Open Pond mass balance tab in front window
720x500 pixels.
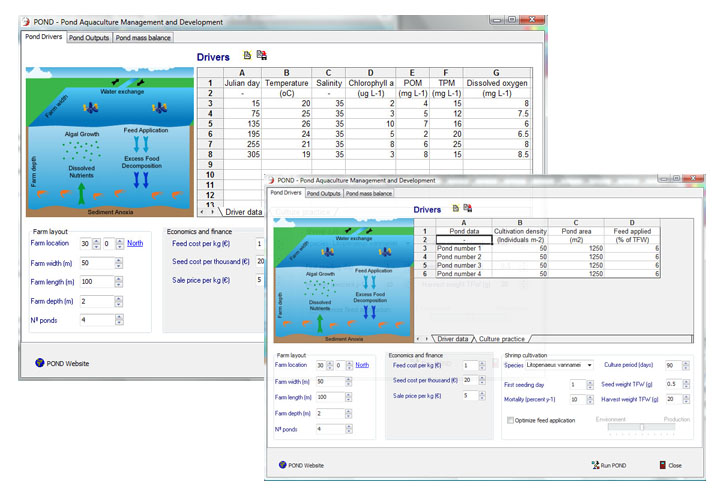(369, 194)
